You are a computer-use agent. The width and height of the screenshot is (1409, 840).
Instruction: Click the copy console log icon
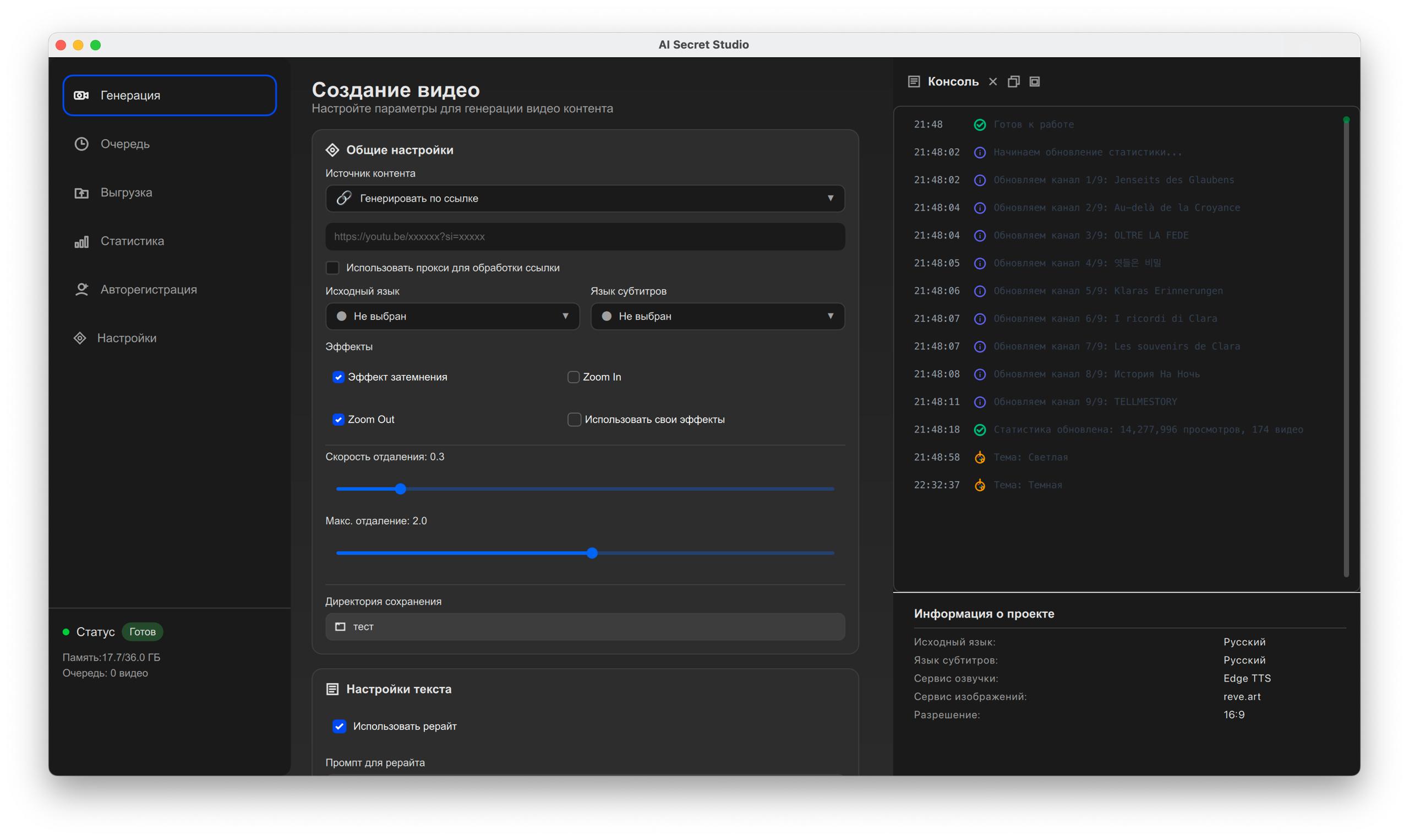tap(1014, 81)
